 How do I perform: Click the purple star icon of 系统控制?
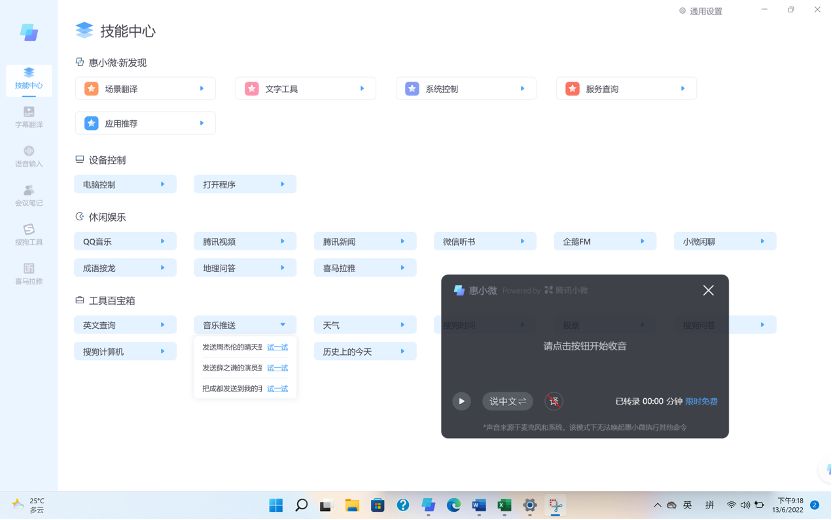(412, 89)
